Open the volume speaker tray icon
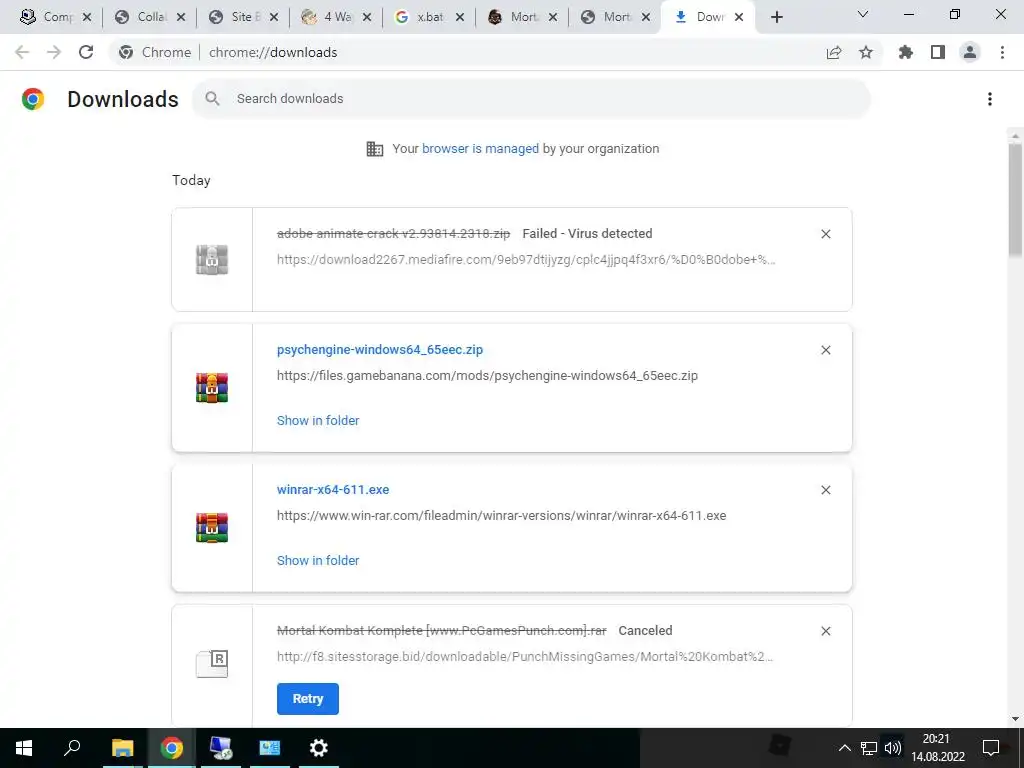This screenshot has width=1024, height=768. point(892,748)
